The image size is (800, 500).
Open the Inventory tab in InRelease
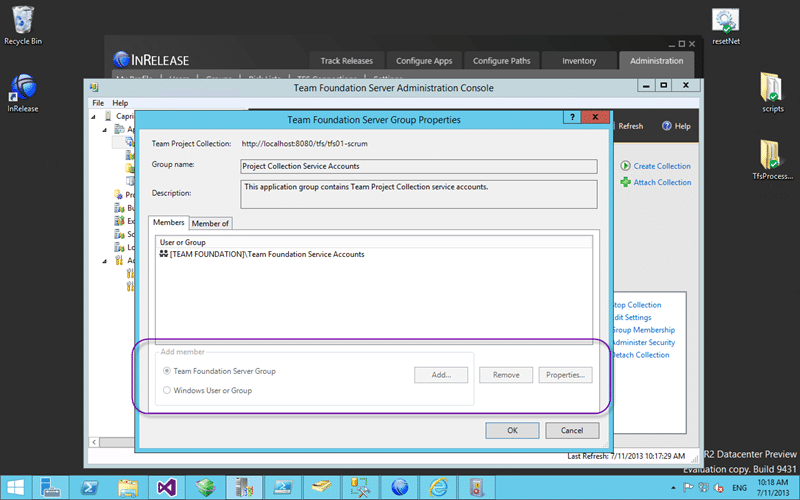point(579,61)
